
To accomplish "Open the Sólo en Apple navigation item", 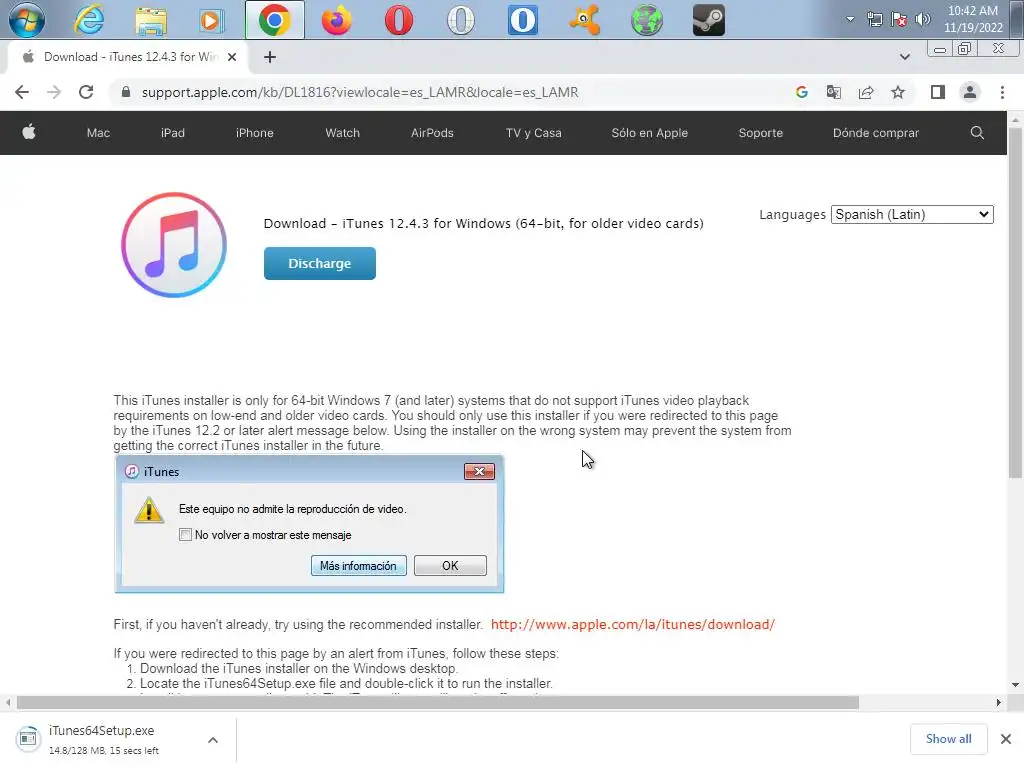I will click(x=650, y=133).
